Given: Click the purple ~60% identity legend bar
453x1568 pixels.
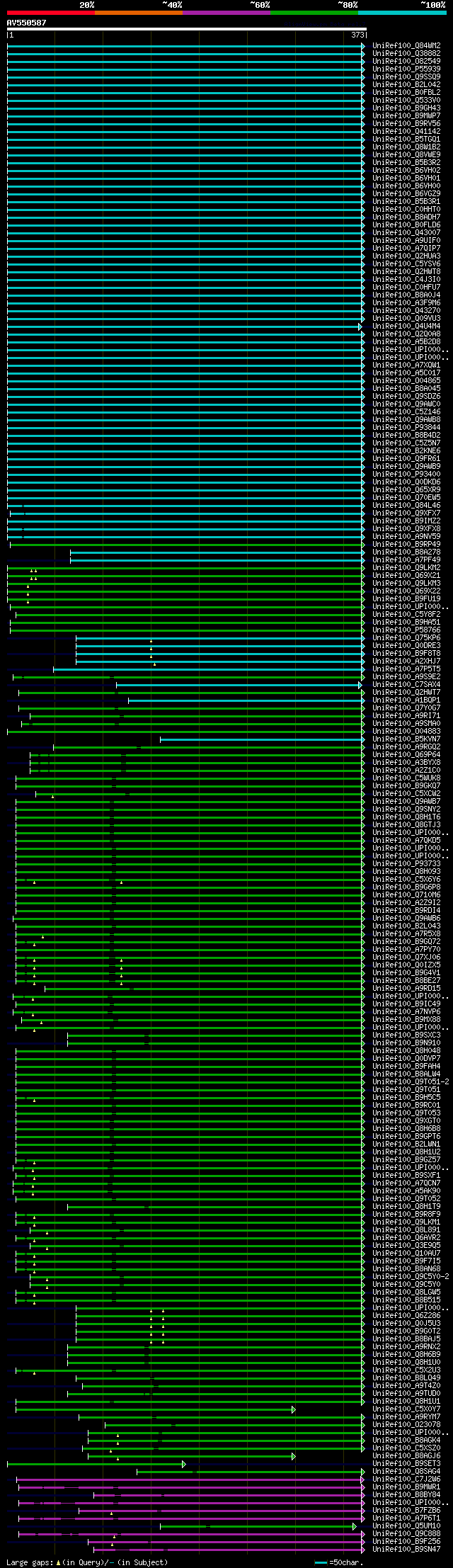Looking at the screenshot, I should click(226, 12).
